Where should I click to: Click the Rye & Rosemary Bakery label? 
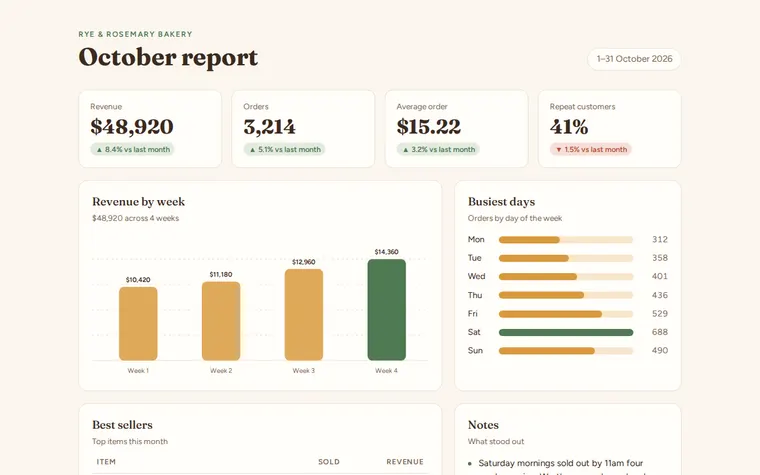(x=135, y=34)
